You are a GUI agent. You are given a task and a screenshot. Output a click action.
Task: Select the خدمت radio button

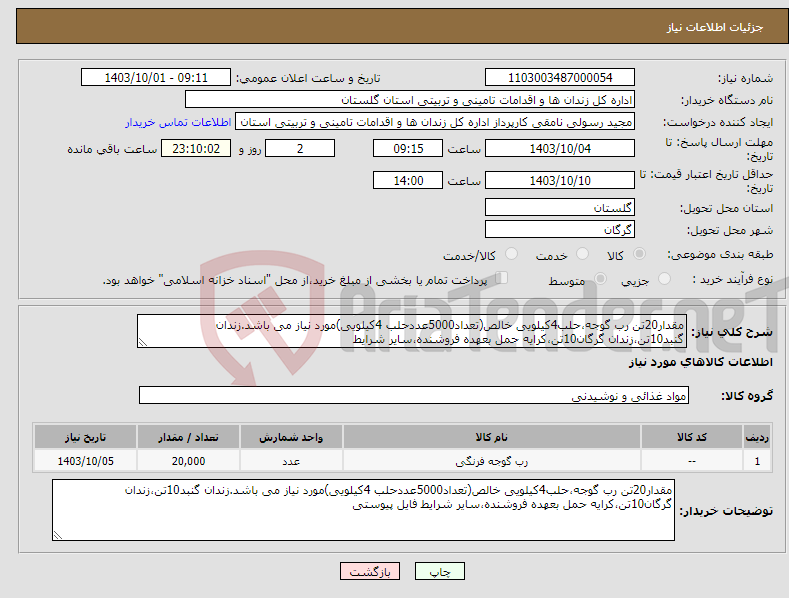[x=582, y=254]
